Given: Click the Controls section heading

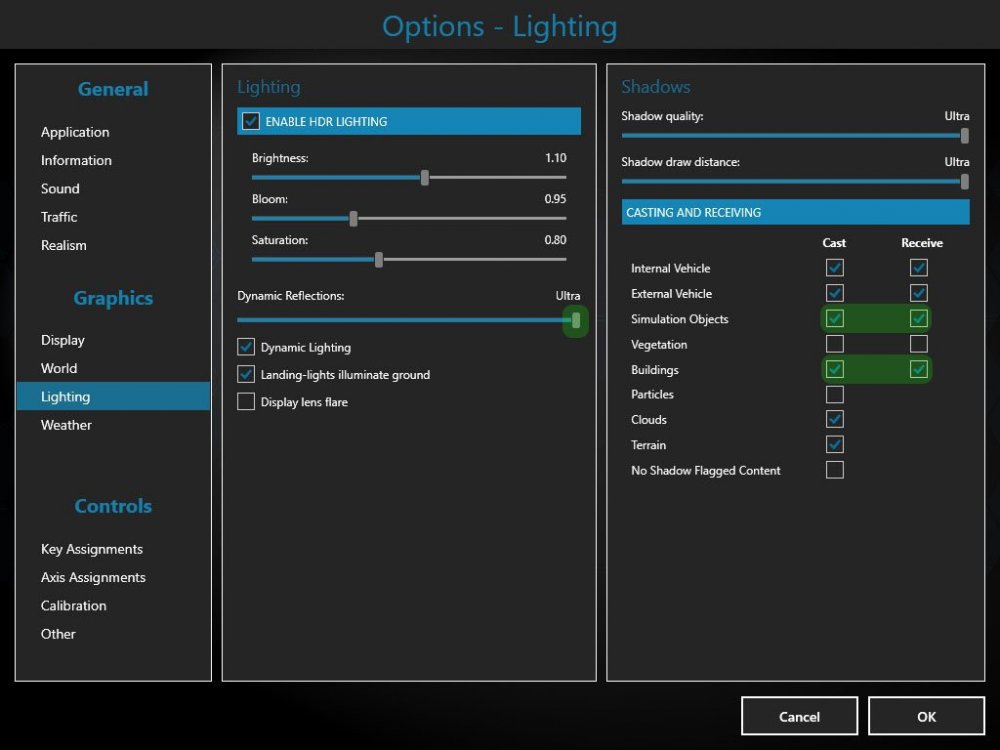Looking at the screenshot, I should tap(113, 506).
